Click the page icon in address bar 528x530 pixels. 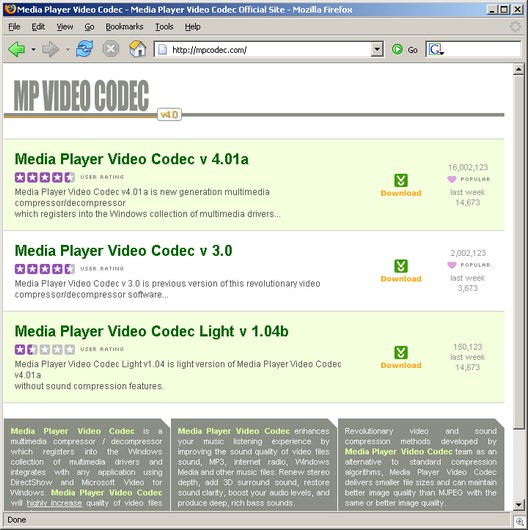(x=163, y=50)
